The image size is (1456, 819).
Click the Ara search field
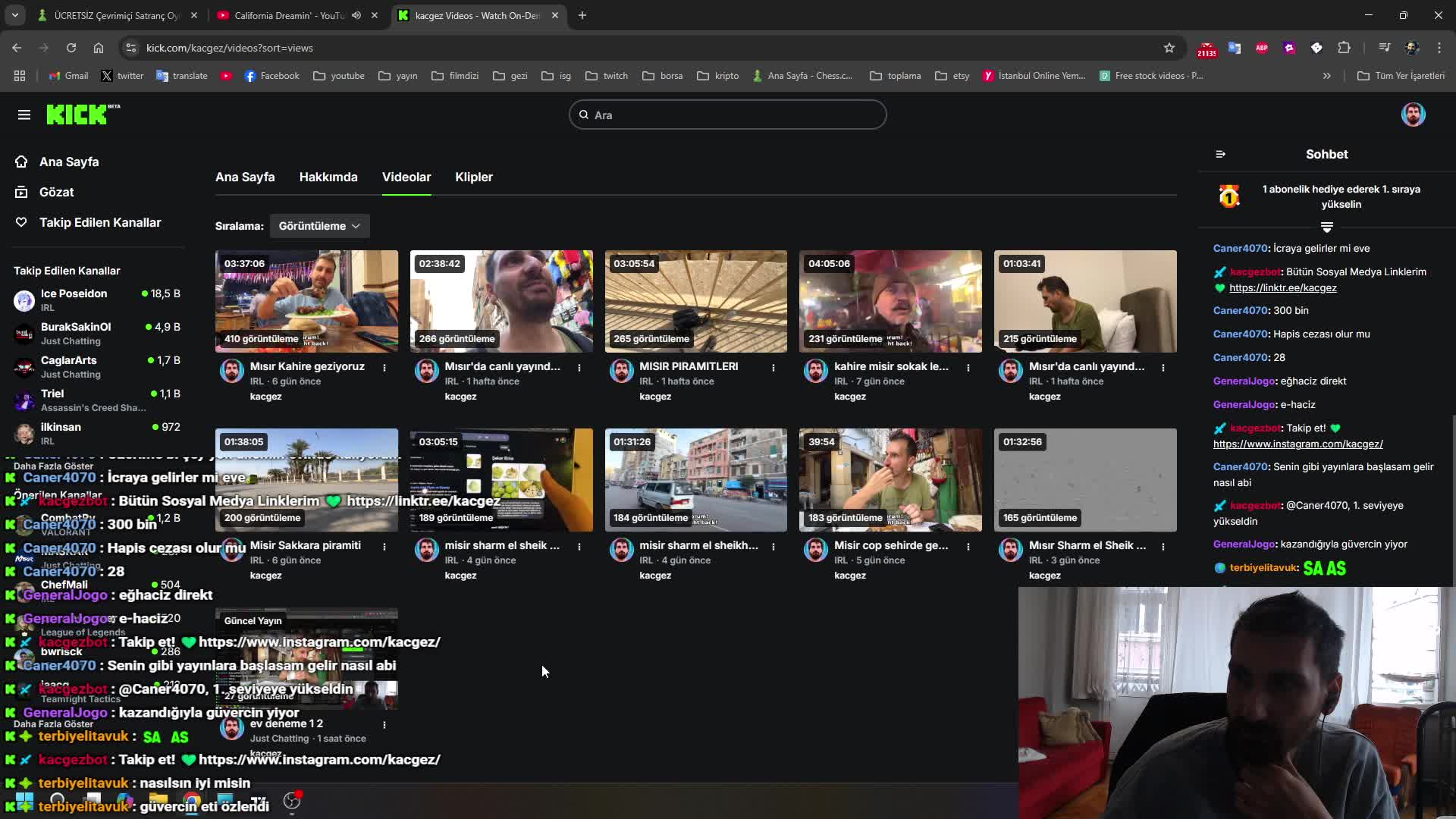click(727, 115)
